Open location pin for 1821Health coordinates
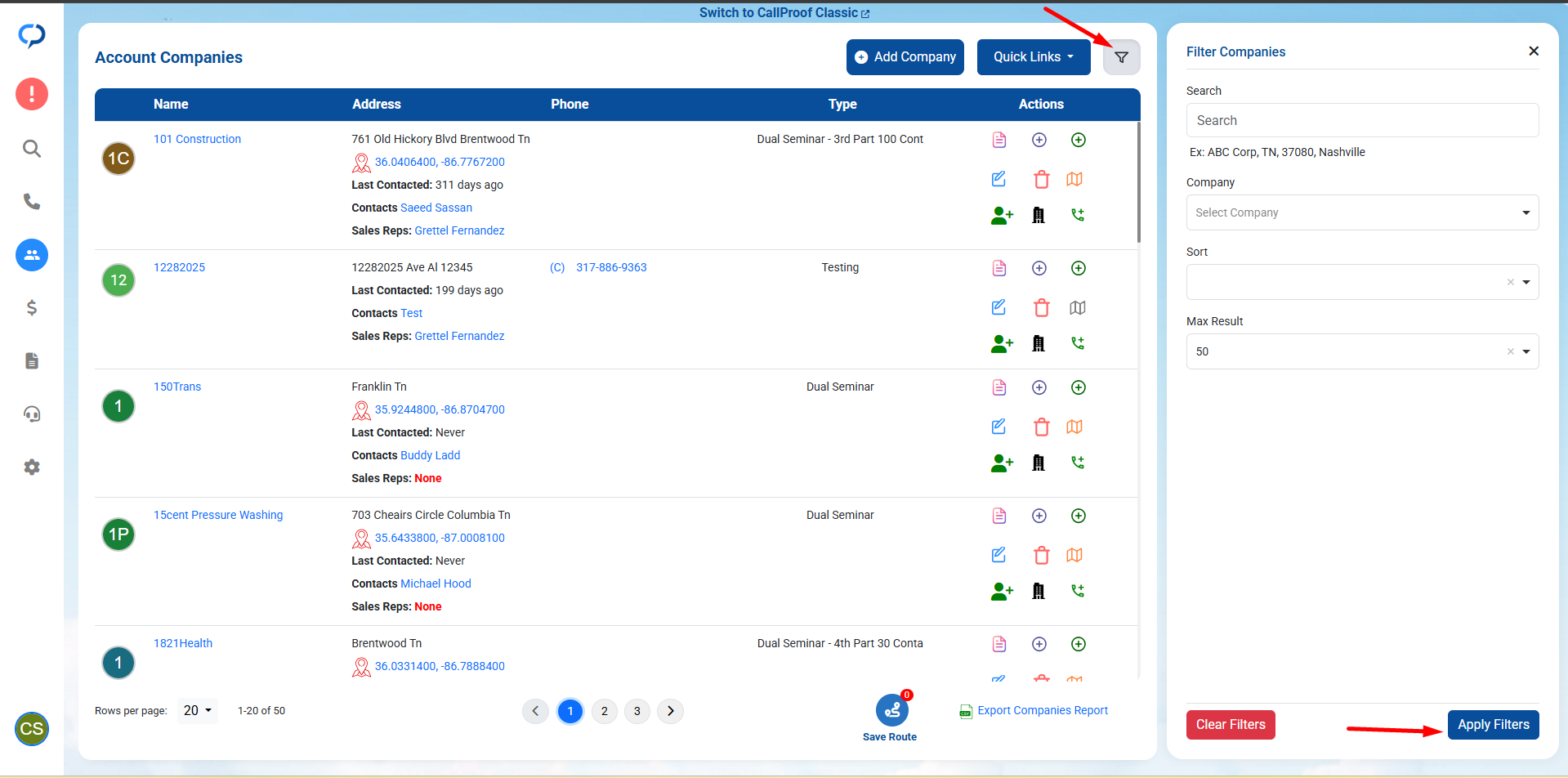The width and height of the screenshot is (1568, 778). (x=361, y=667)
